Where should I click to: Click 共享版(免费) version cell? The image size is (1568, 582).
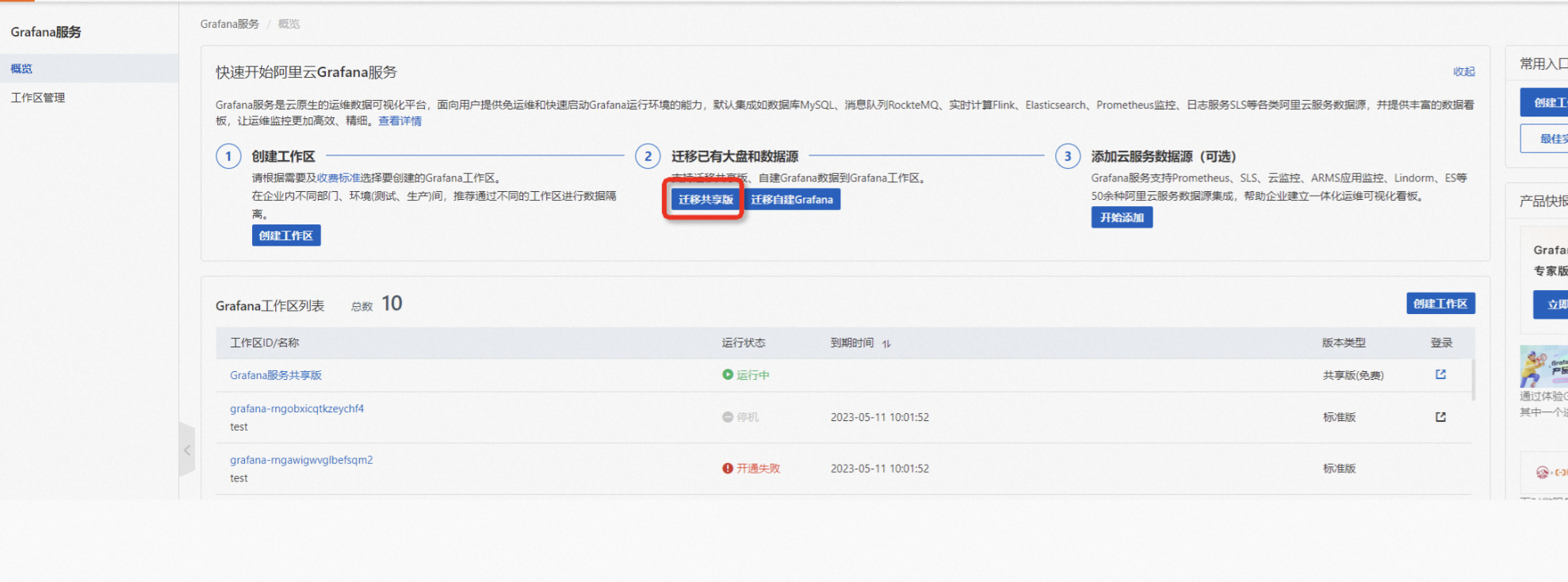coord(1353,375)
